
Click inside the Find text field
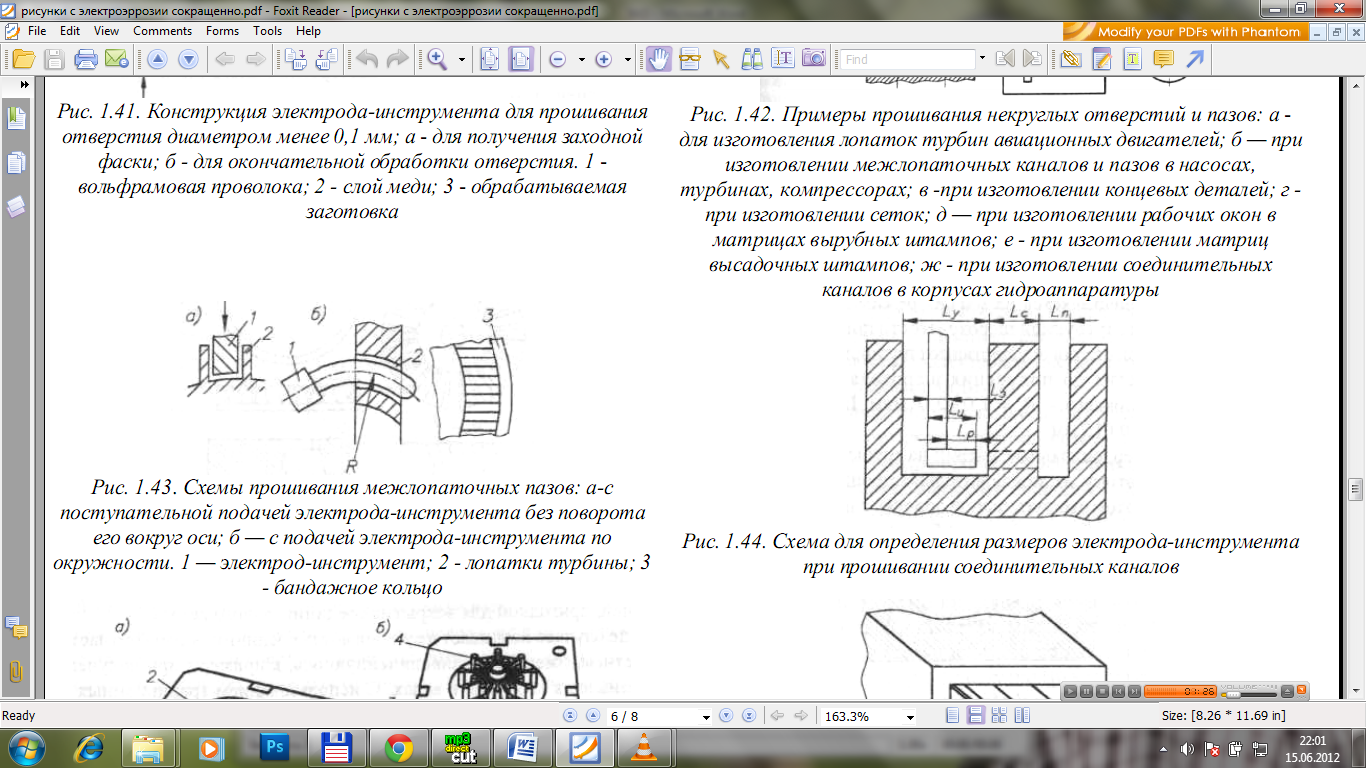908,59
